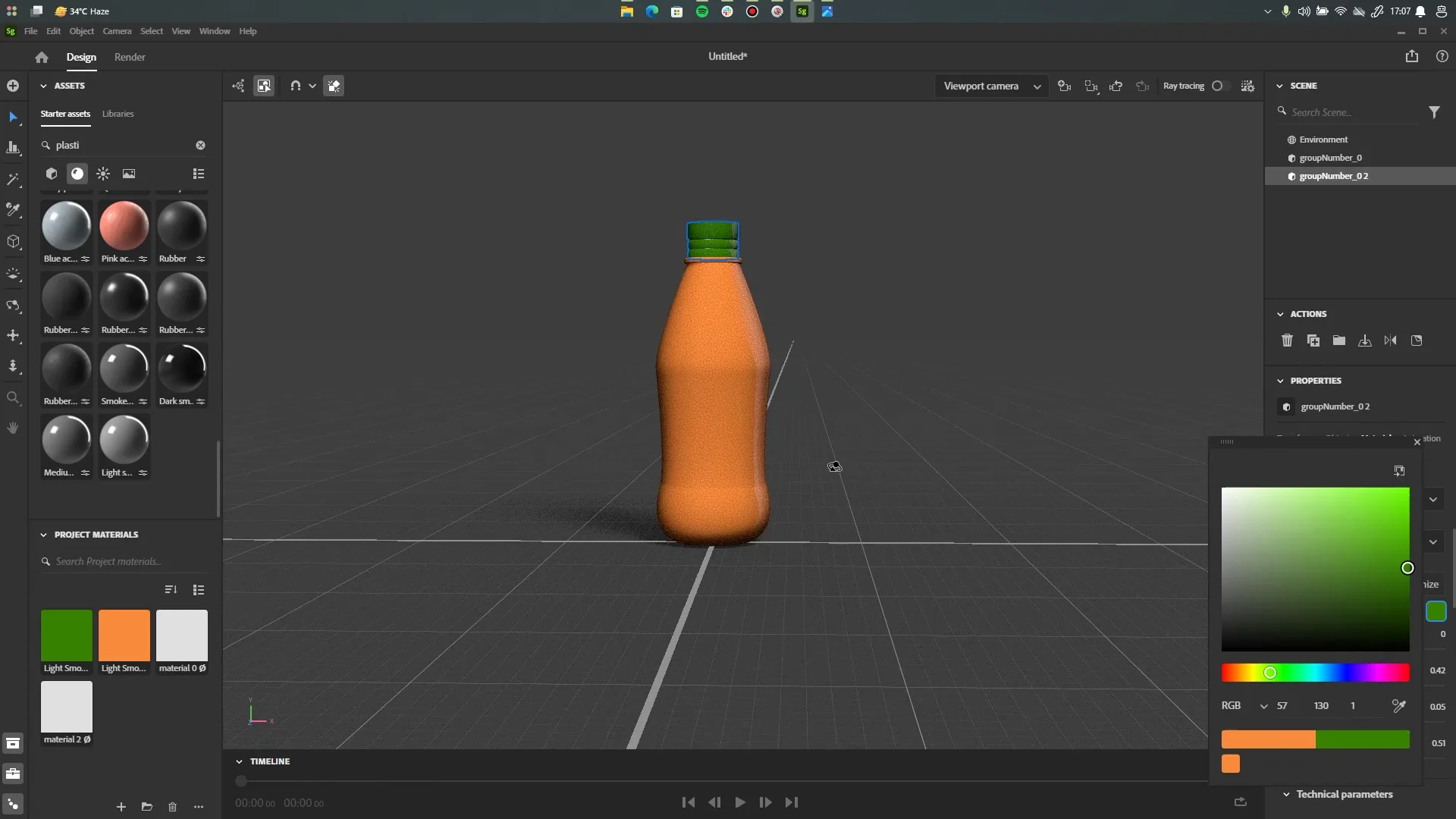This screenshot has height=819, width=1456.
Task: Click the orange saved color swatch
Action: click(x=1231, y=764)
